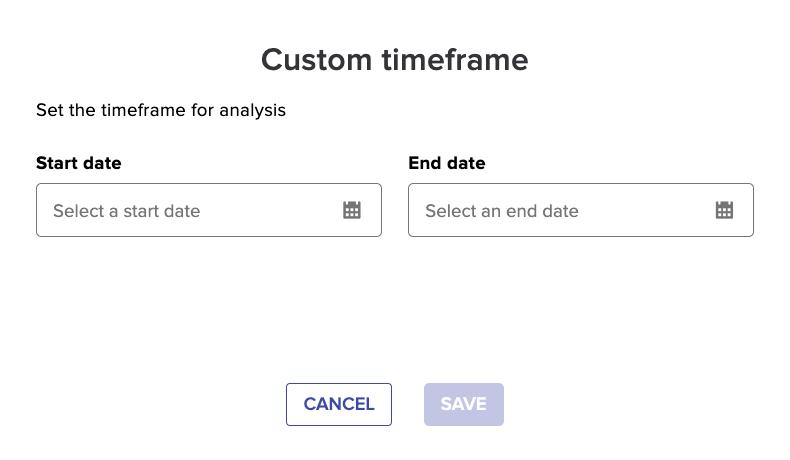The height and width of the screenshot is (460, 790).
Task: Confirm the timeframe with the SAVE button
Action: (x=464, y=404)
